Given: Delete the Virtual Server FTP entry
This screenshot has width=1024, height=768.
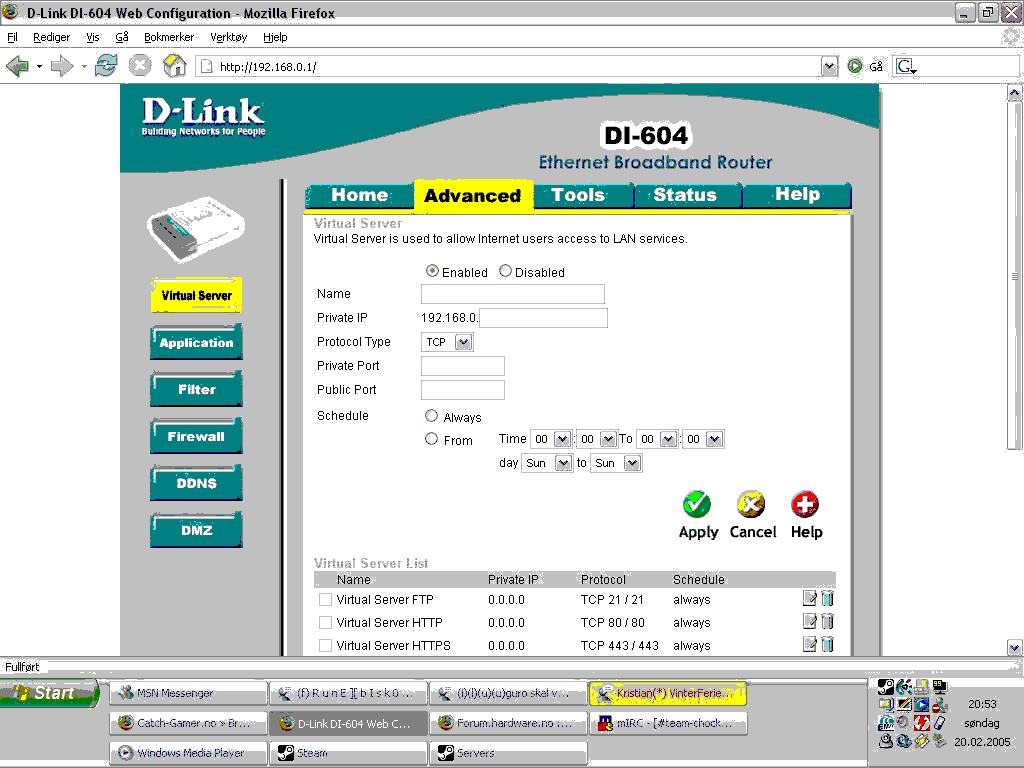Looking at the screenshot, I should tap(827, 598).
